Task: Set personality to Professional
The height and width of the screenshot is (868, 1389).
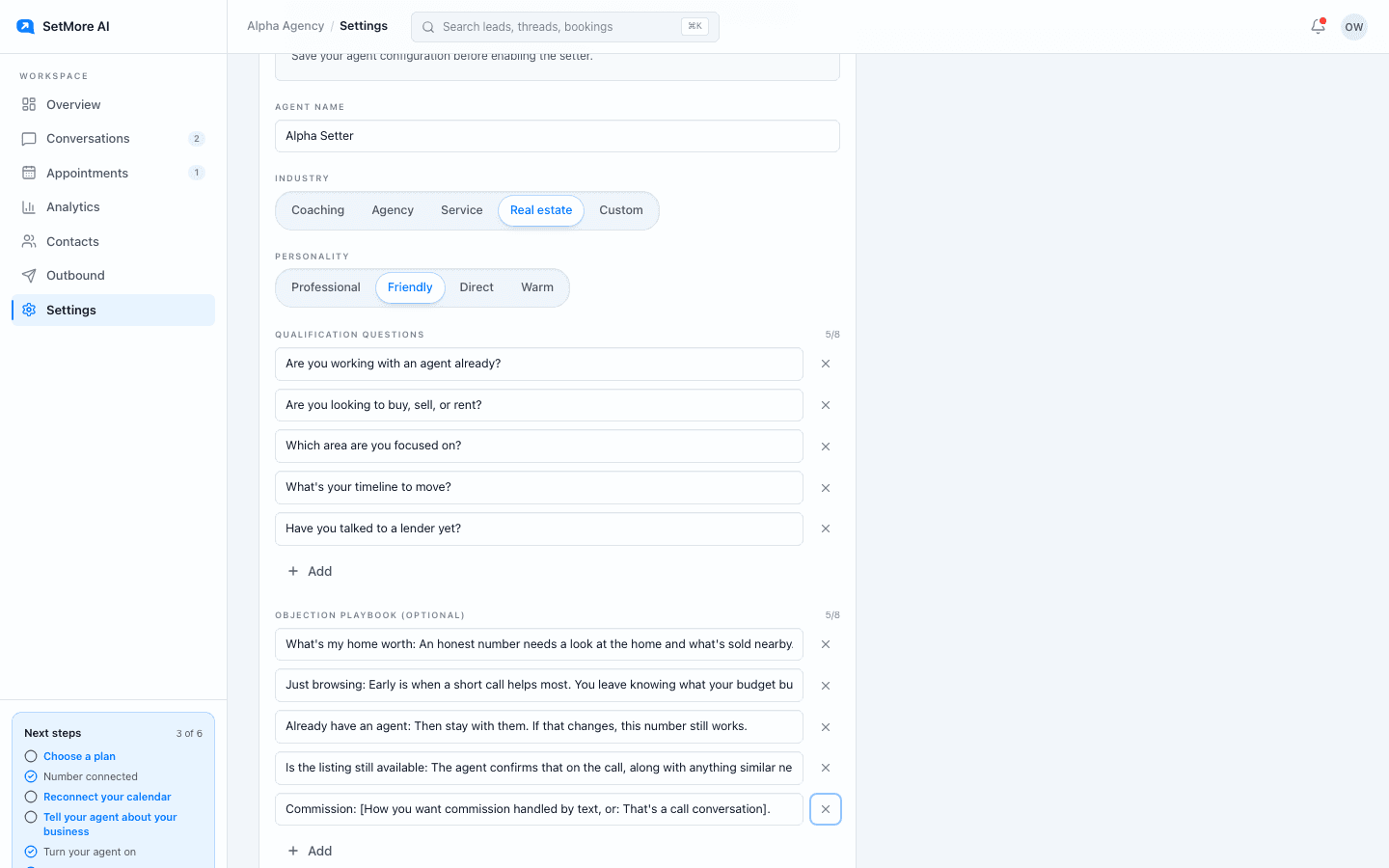Action: [x=326, y=287]
